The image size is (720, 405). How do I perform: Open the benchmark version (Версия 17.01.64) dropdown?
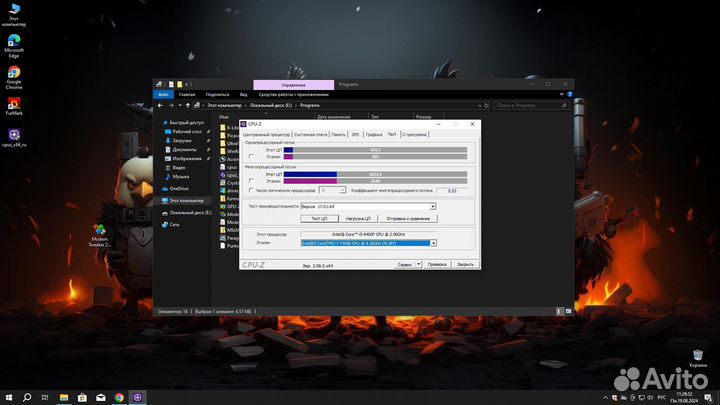tap(432, 206)
